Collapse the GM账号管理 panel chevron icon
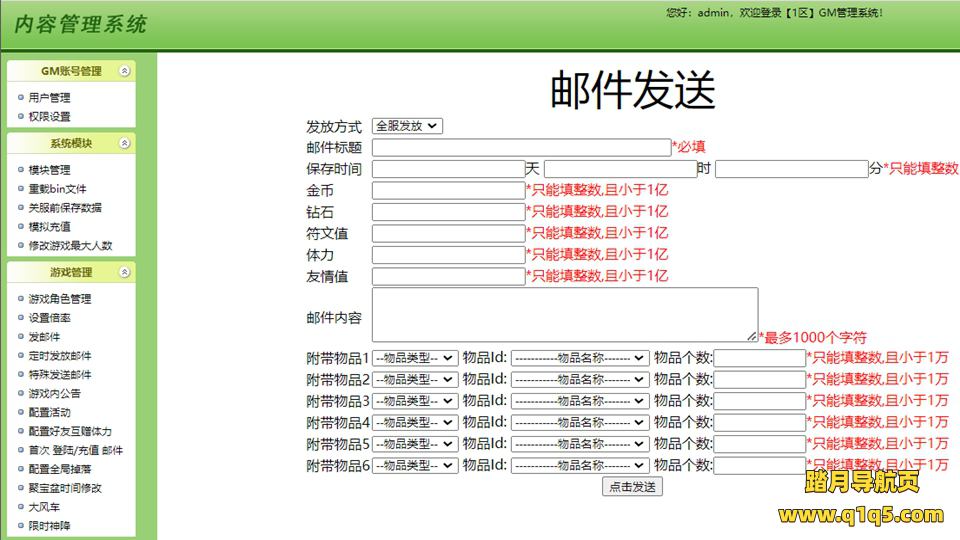Viewport: 960px width, 540px height. (x=124, y=71)
